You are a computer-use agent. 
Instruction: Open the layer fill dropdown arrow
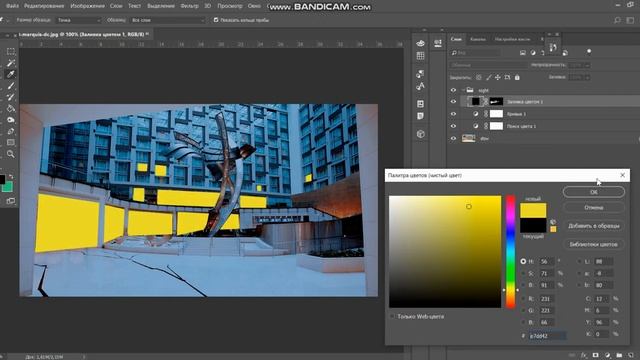tap(587, 77)
